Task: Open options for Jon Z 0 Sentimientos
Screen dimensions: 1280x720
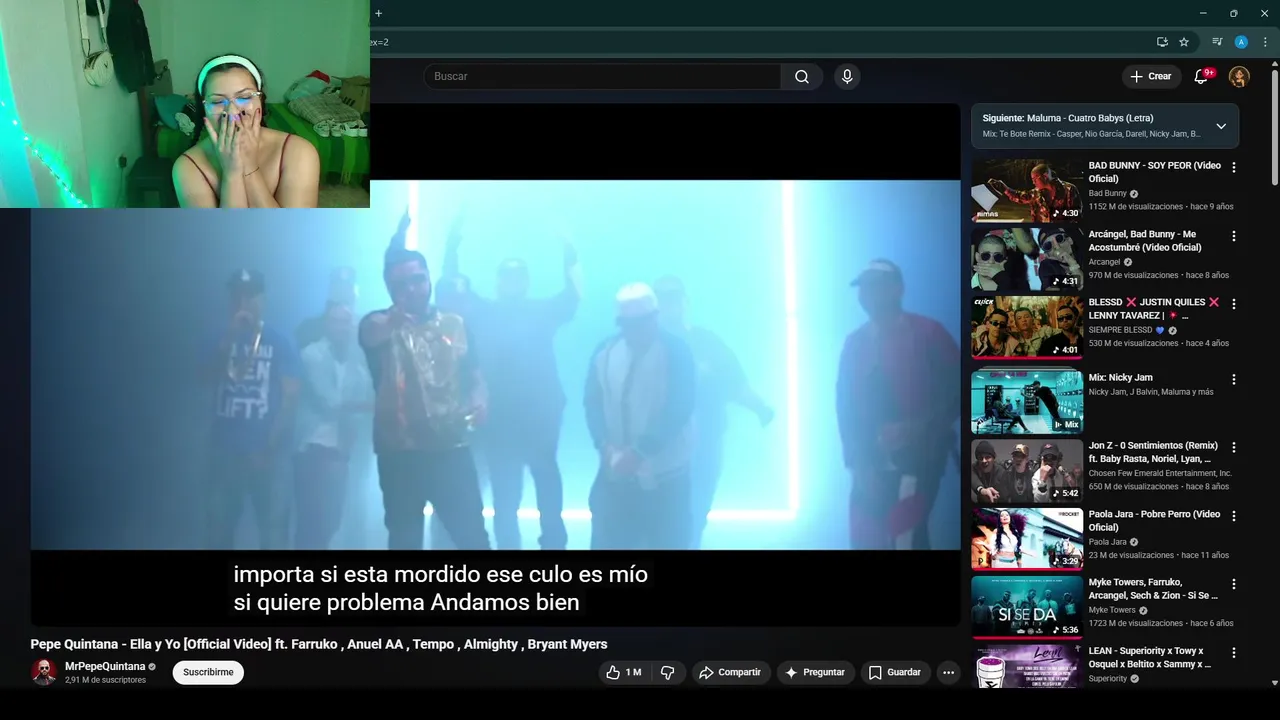Action: click(1233, 447)
